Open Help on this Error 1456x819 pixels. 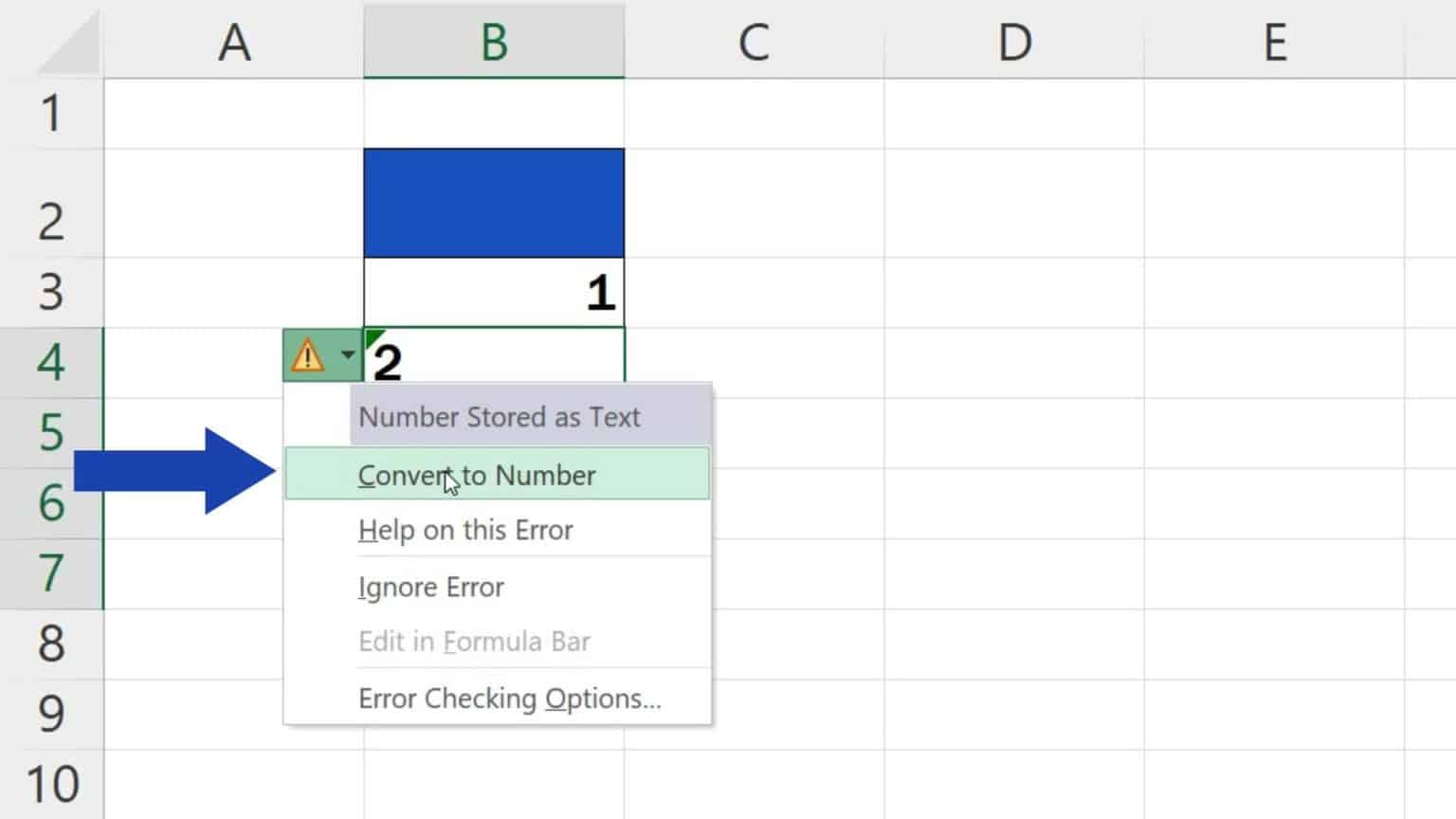pyautogui.click(x=465, y=530)
